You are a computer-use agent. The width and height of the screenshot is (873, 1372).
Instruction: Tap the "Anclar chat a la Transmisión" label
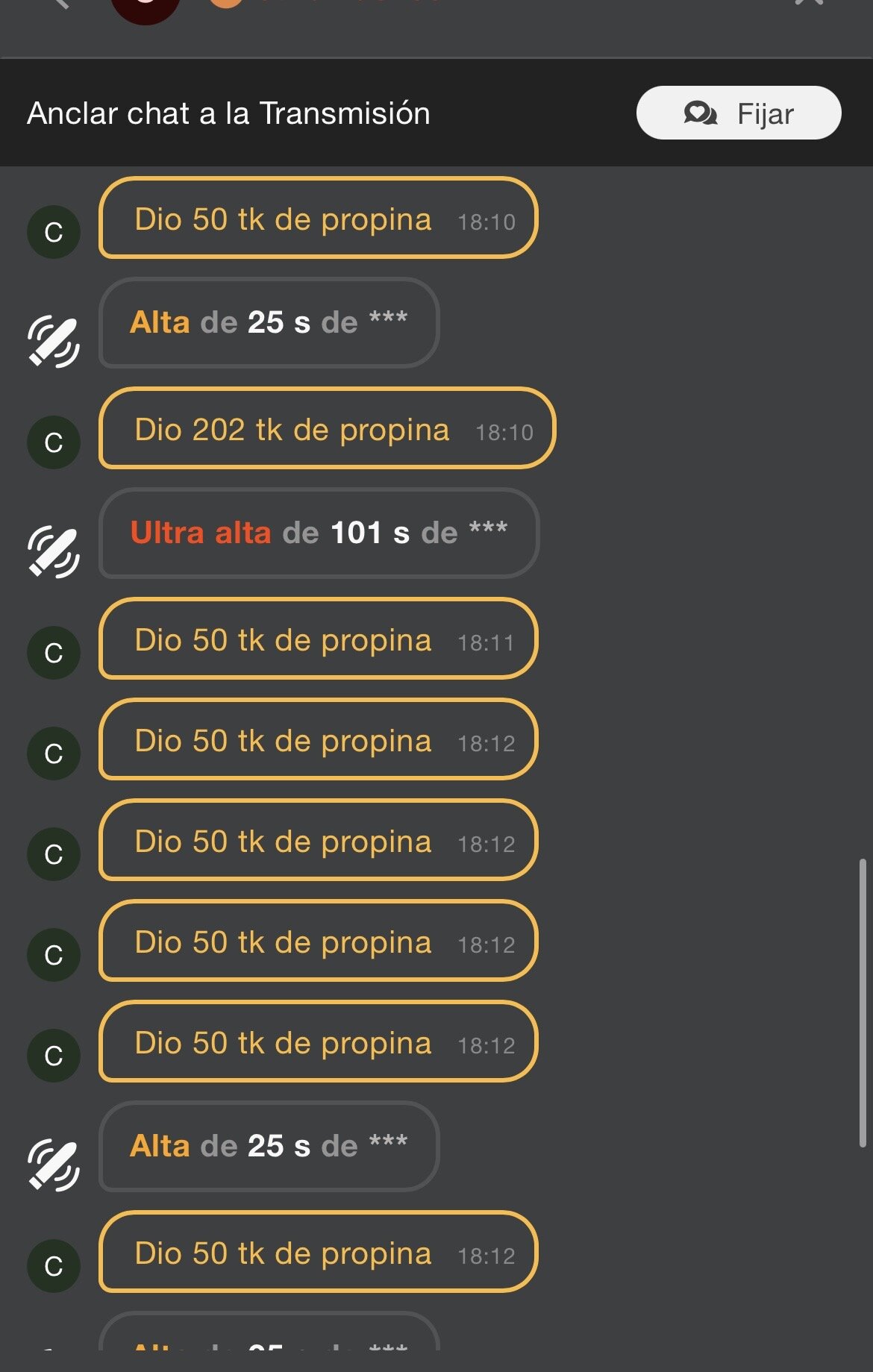[x=229, y=113]
